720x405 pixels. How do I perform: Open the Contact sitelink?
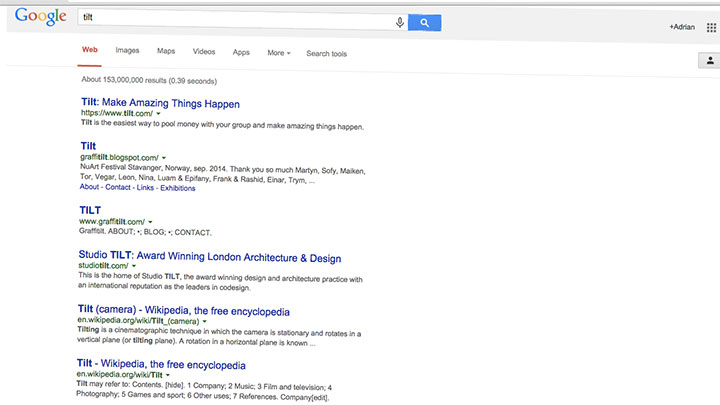click(x=118, y=187)
